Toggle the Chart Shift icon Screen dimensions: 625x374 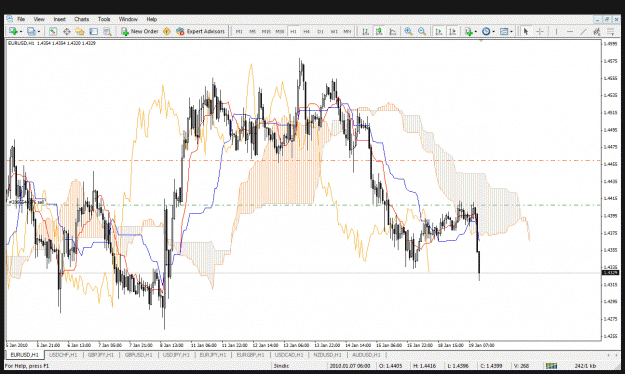(452, 31)
